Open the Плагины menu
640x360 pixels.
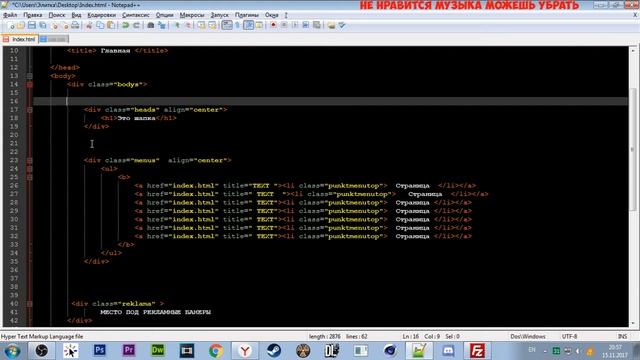247,15
